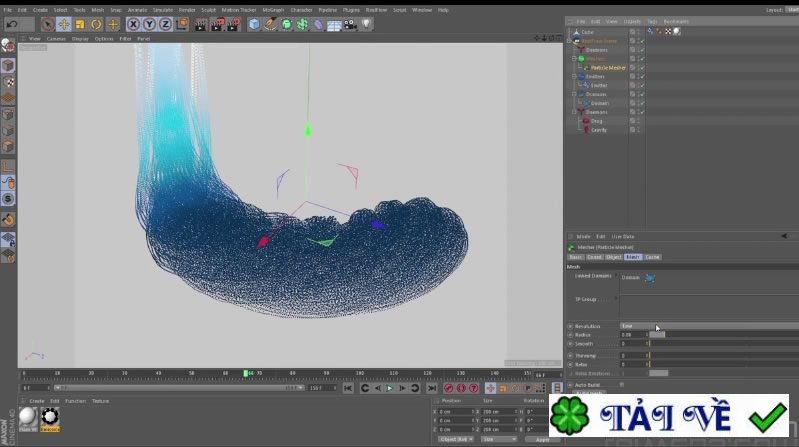This screenshot has height=447, width=799.
Task: Open the Size mode dropdown in coordinates
Action: (499, 439)
